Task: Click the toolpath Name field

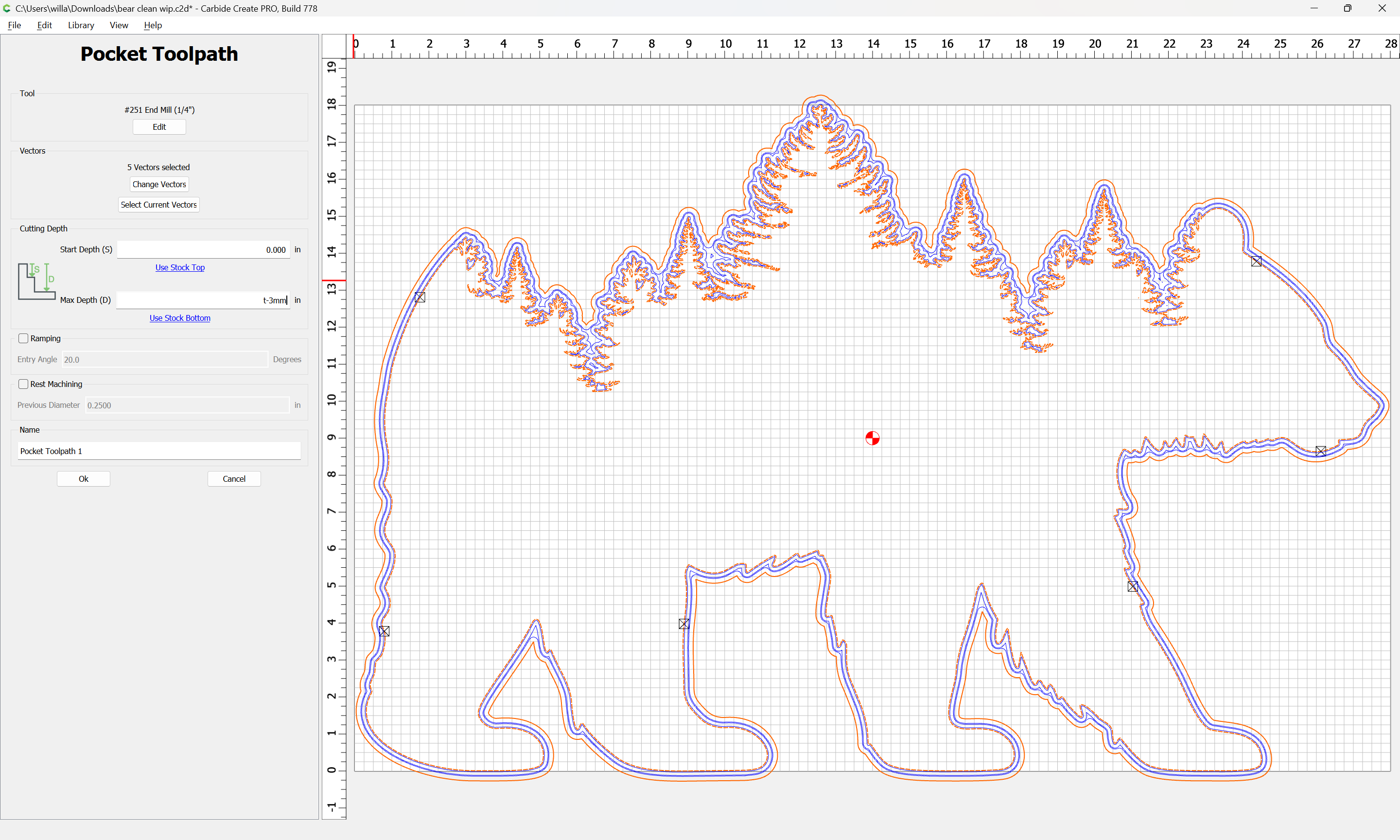Action: coord(159,451)
